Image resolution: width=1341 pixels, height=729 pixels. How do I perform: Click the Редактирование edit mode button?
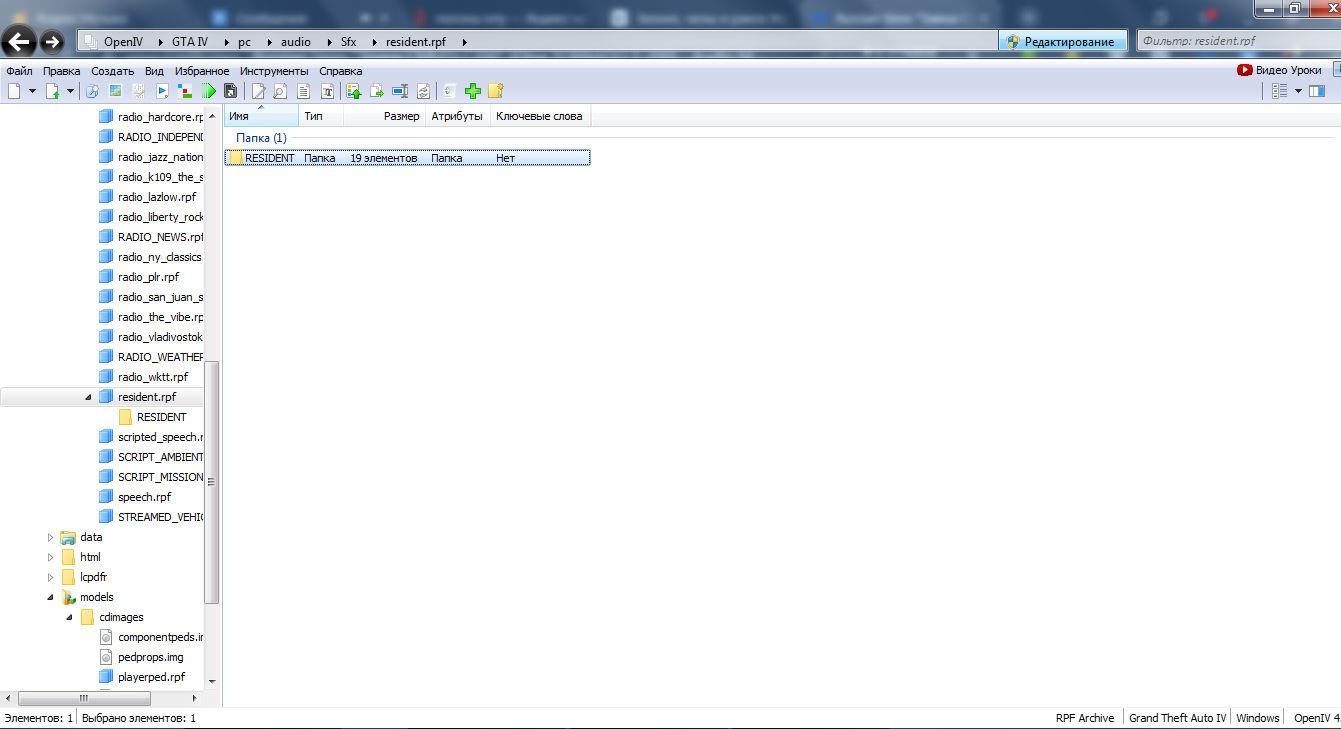click(1063, 41)
